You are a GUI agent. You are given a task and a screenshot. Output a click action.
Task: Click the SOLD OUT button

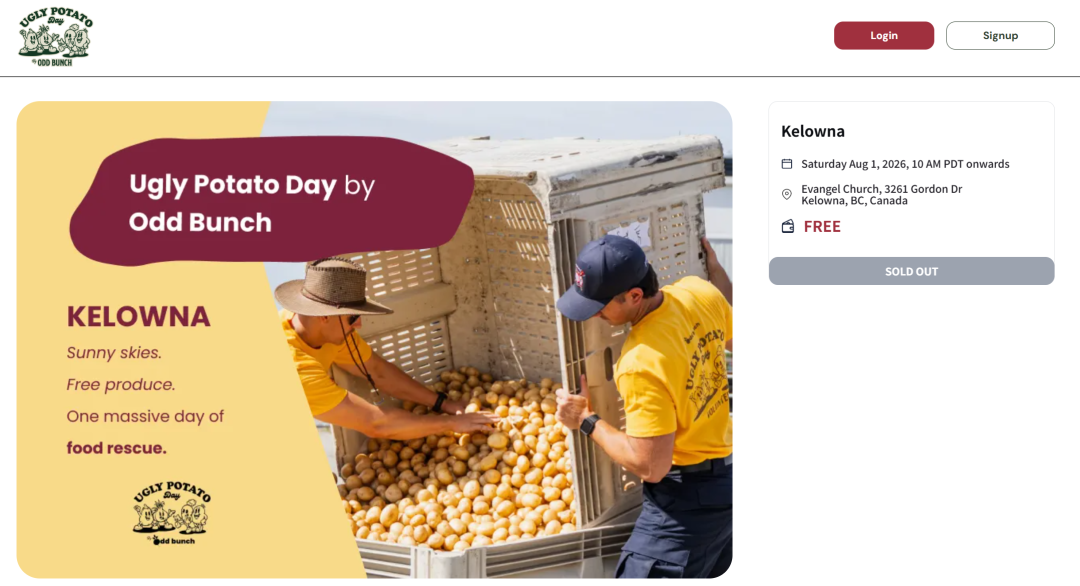click(x=911, y=271)
